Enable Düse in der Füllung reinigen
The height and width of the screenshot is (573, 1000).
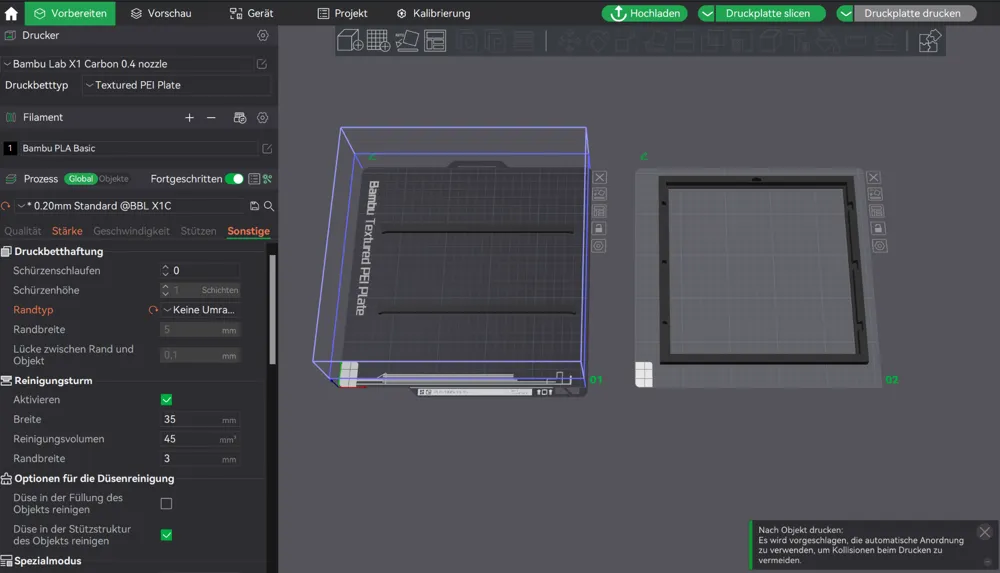(166, 504)
